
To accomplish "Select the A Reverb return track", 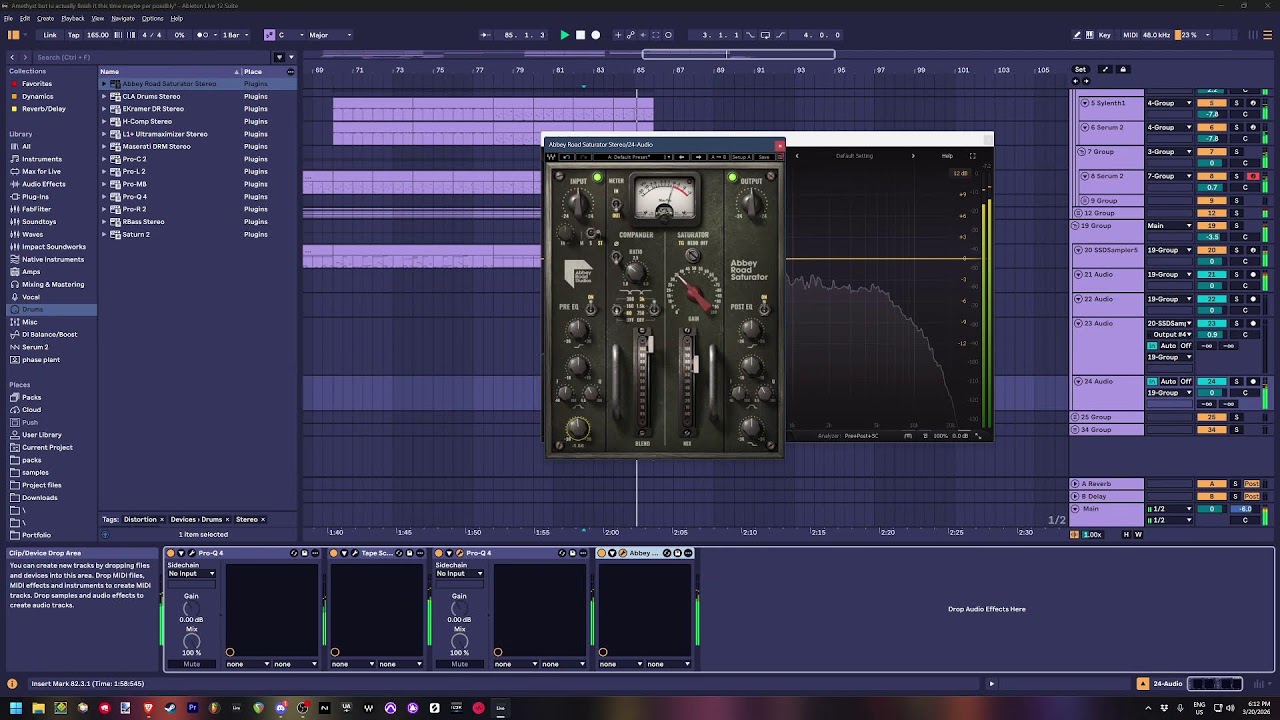I will tap(1106, 484).
